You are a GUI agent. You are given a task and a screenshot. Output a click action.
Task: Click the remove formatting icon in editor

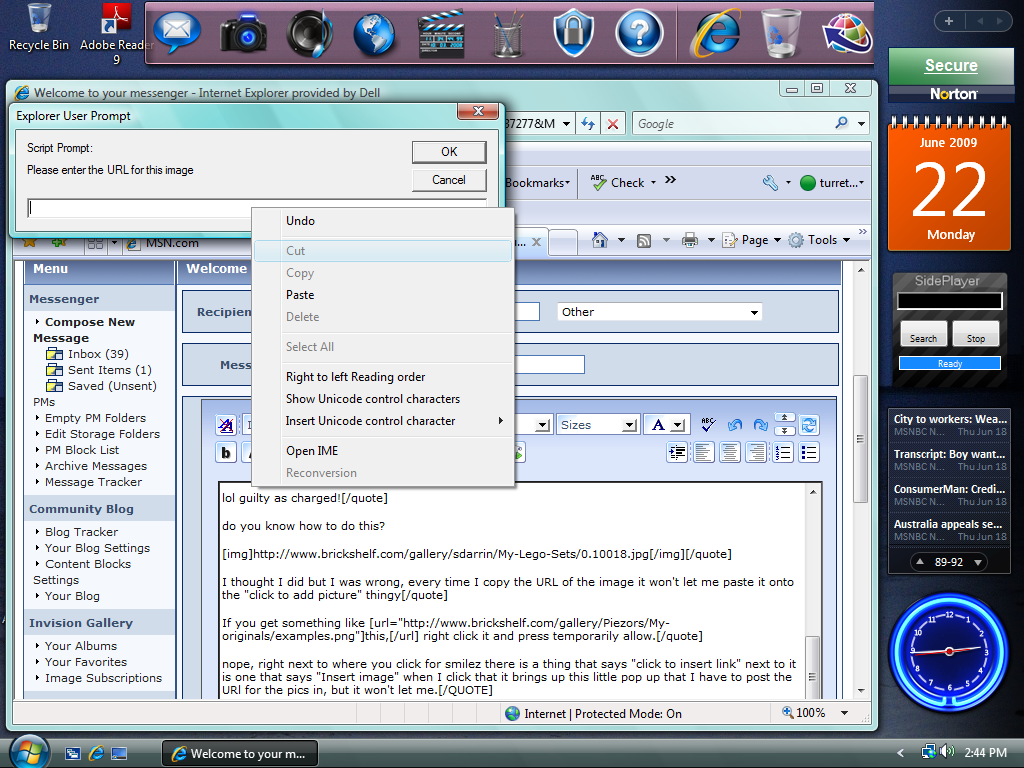pos(226,425)
